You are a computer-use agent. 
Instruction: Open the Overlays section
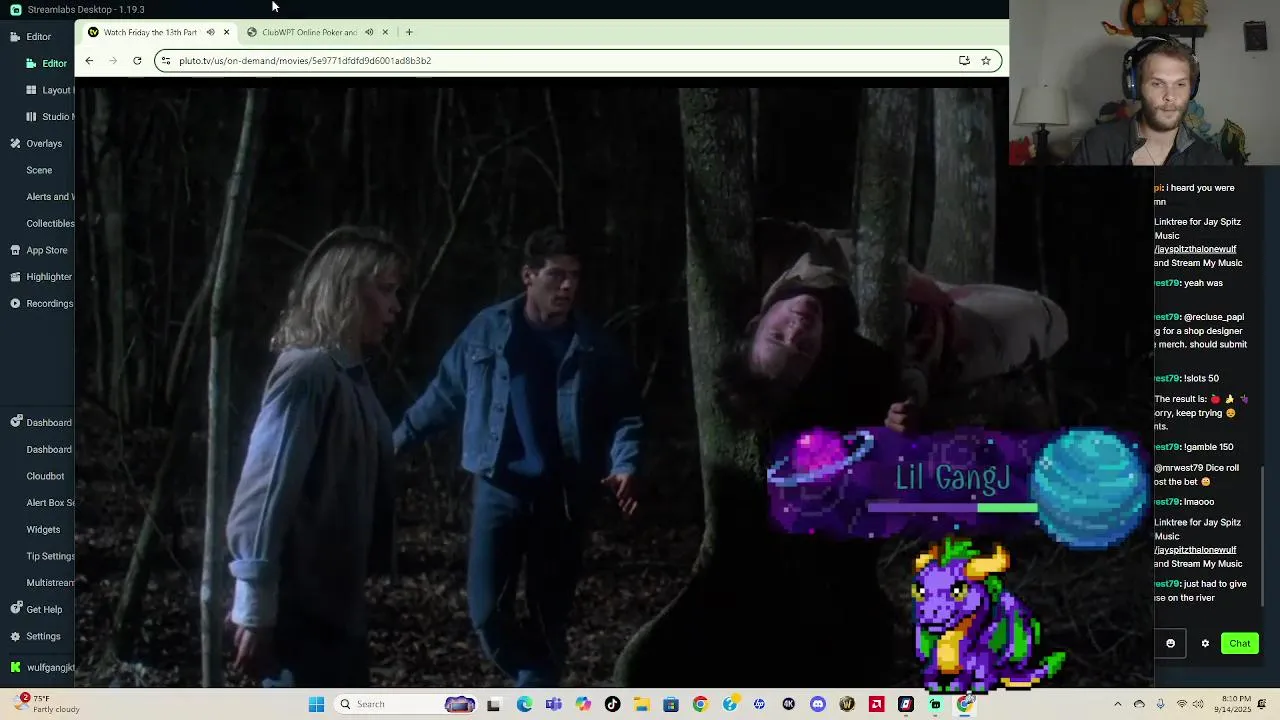[36, 143]
